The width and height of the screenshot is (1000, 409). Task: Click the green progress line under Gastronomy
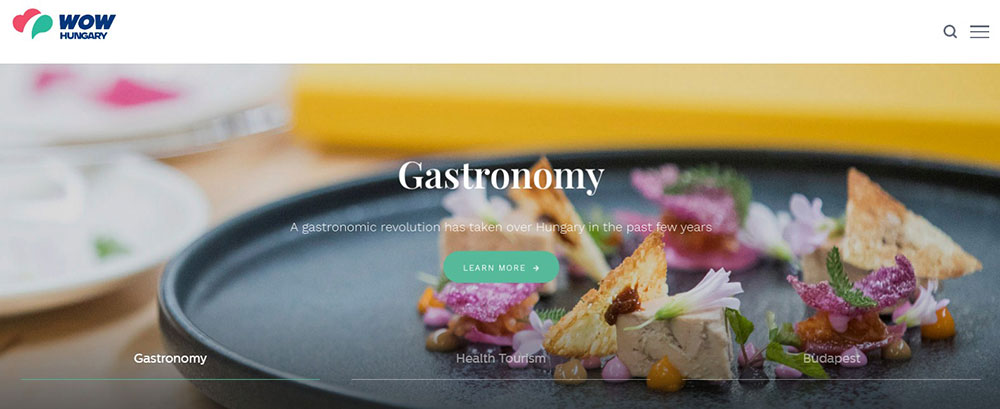coord(170,380)
